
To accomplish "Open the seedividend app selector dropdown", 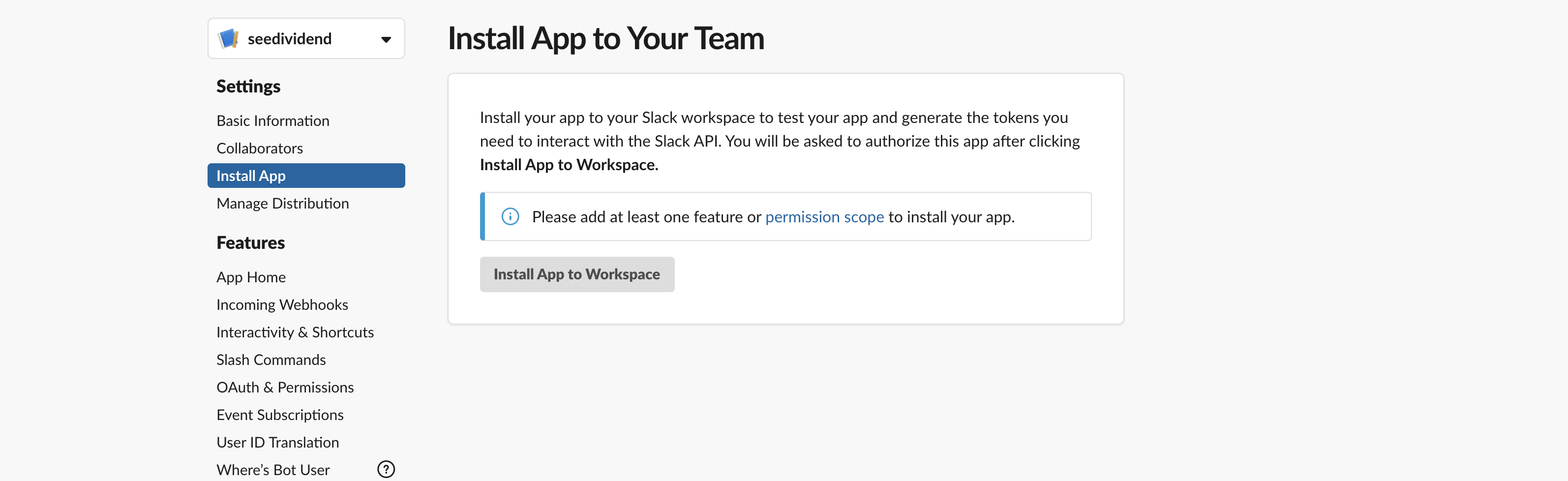I will [306, 38].
